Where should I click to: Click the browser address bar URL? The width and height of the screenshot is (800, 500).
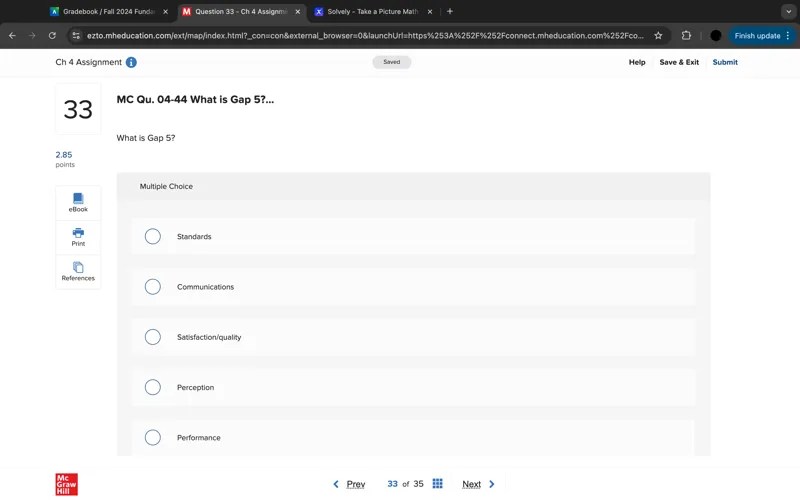point(365,36)
